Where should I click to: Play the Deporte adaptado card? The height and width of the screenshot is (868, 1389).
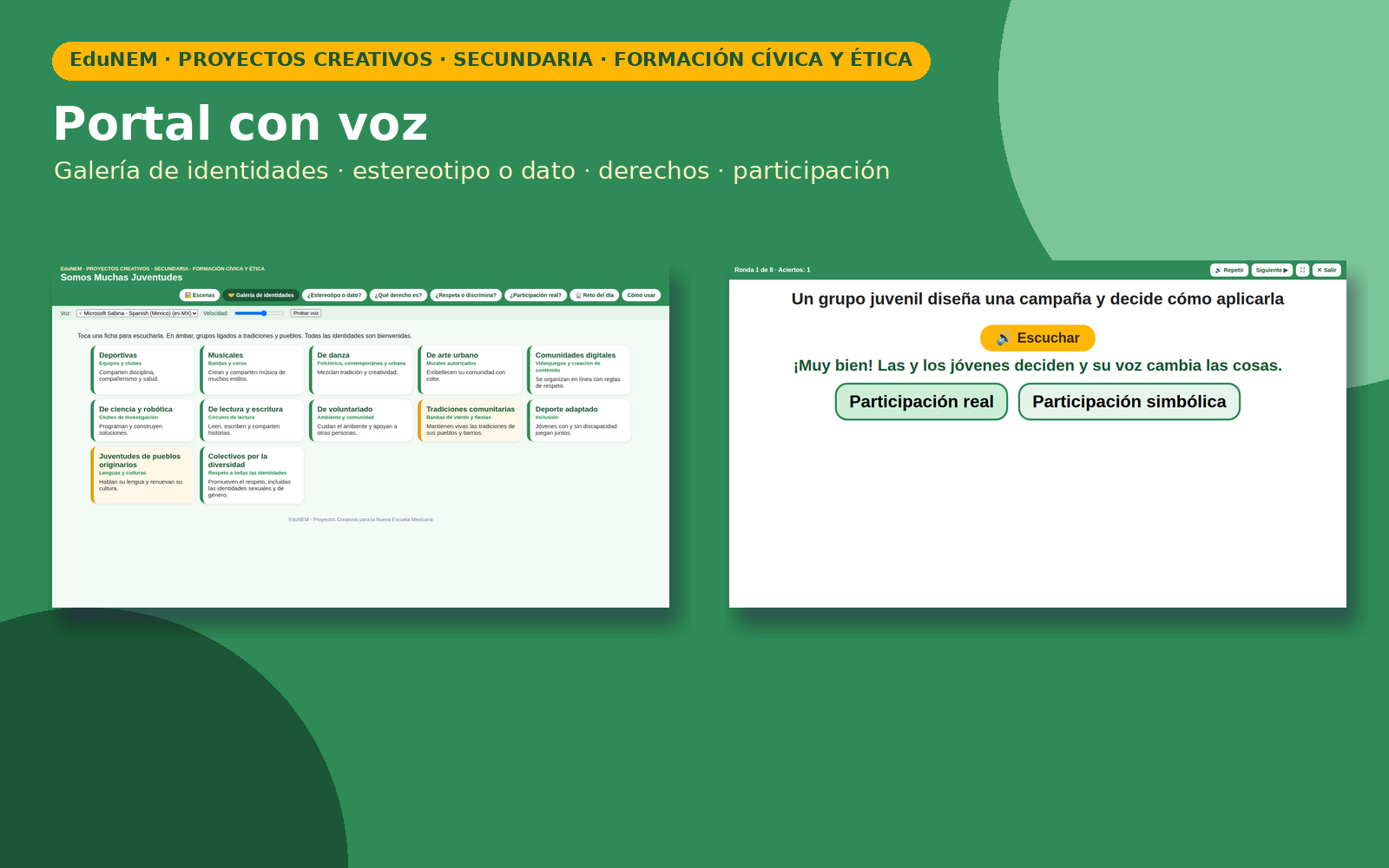coord(579,420)
